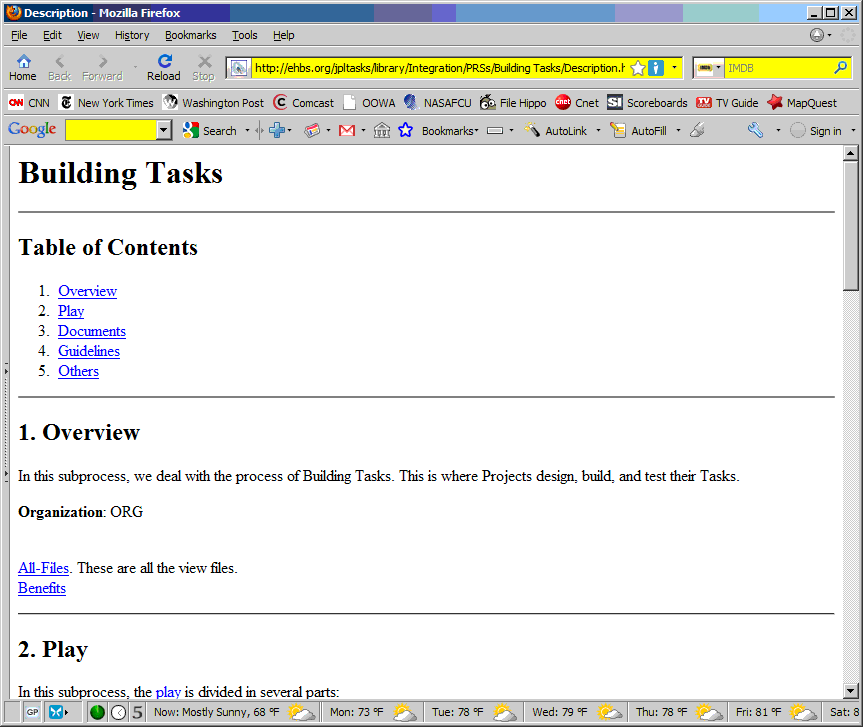Click the inline 'play' link in paragraph
The width and height of the screenshot is (863, 727).
pyautogui.click(x=168, y=692)
